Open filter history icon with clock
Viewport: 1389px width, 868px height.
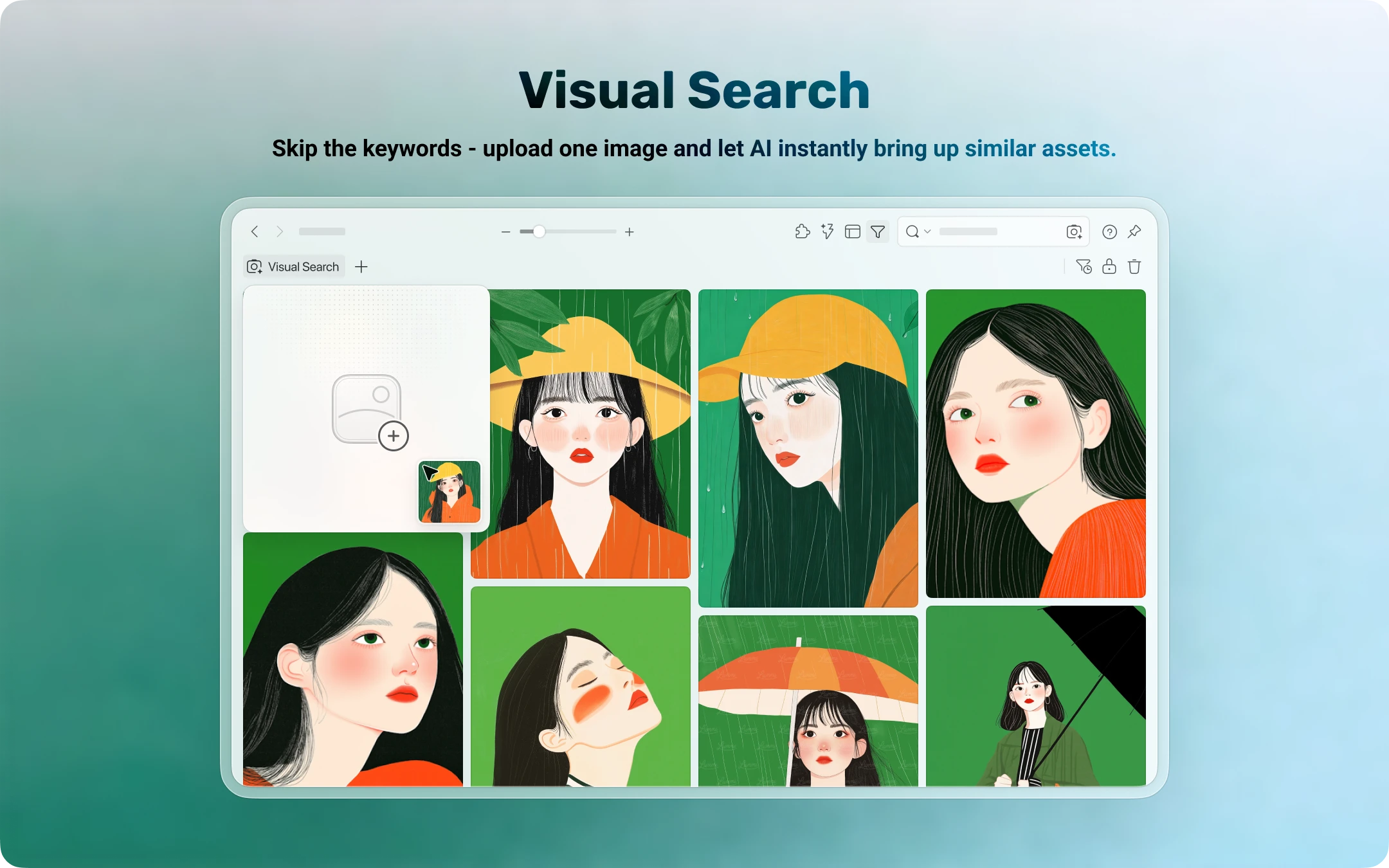click(1084, 266)
